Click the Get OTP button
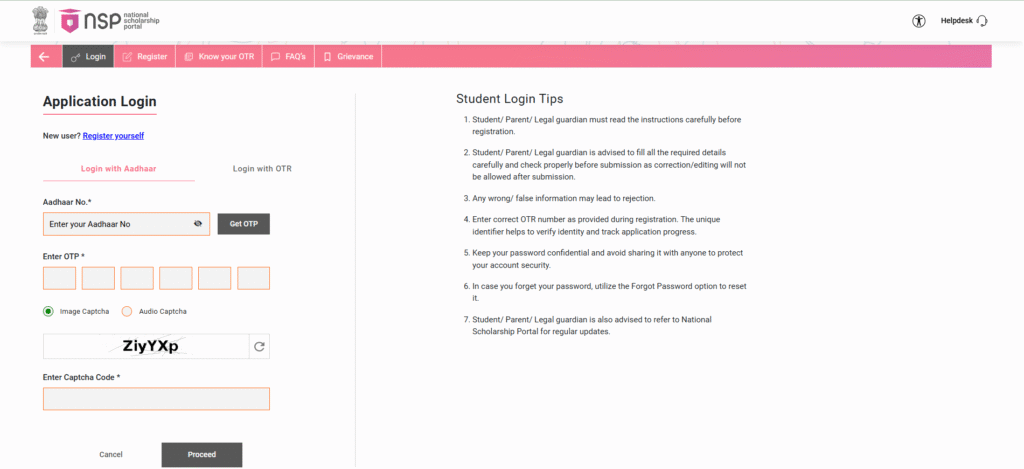Screen dimensions: 1024x469 [243, 224]
